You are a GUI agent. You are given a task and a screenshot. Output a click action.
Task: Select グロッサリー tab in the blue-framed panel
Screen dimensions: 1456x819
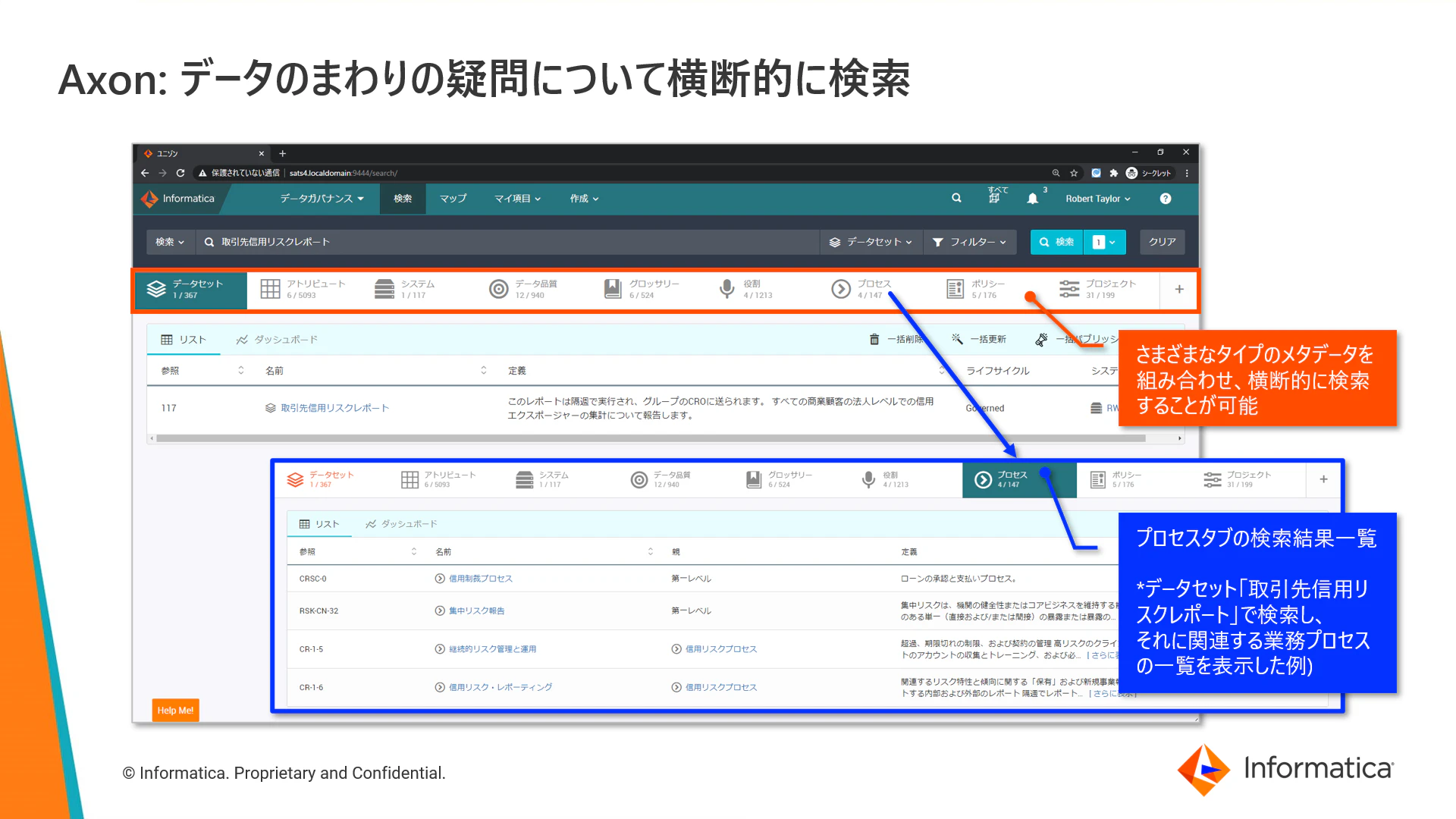tap(779, 479)
